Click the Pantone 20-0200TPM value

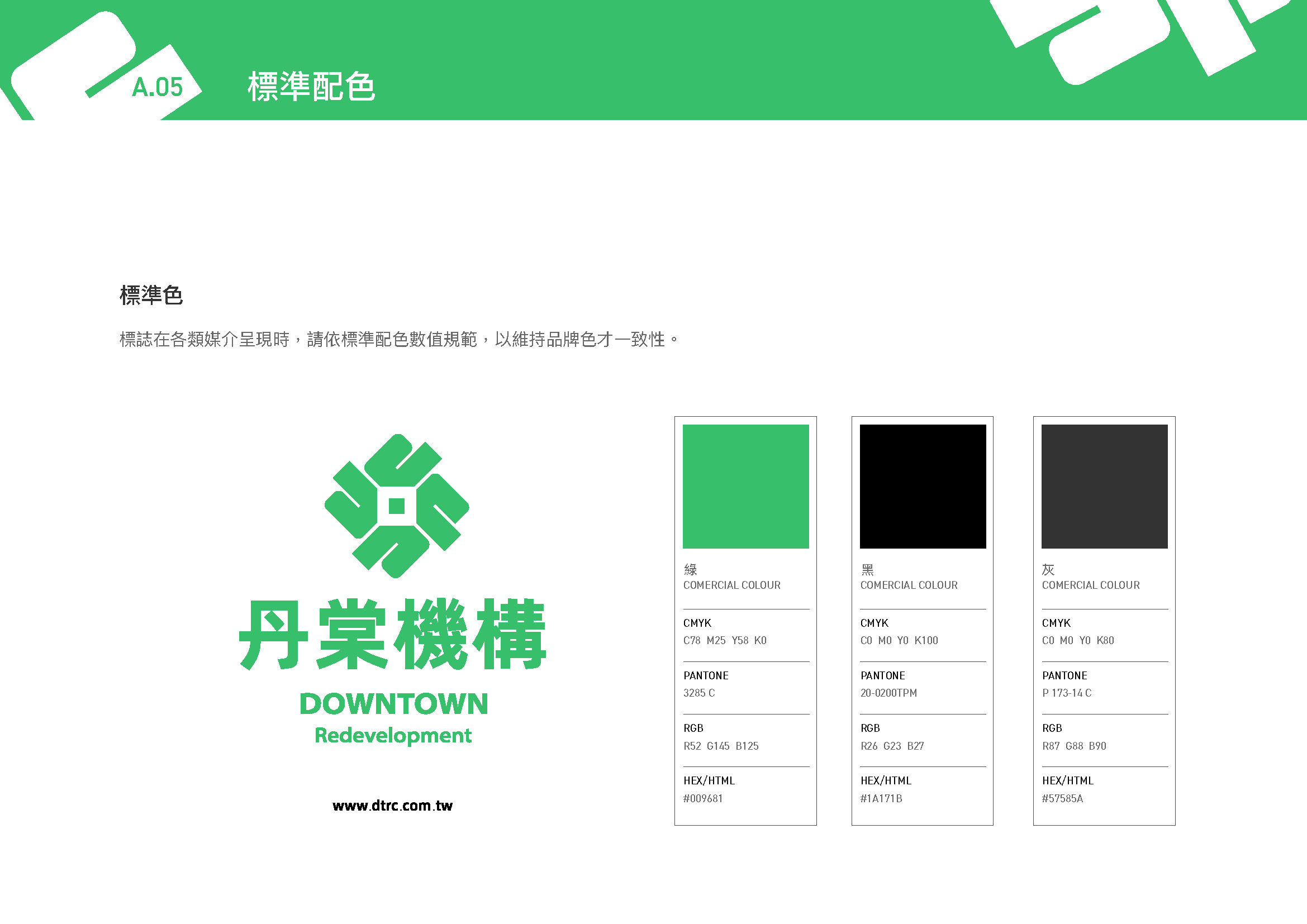click(x=888, y=693)
